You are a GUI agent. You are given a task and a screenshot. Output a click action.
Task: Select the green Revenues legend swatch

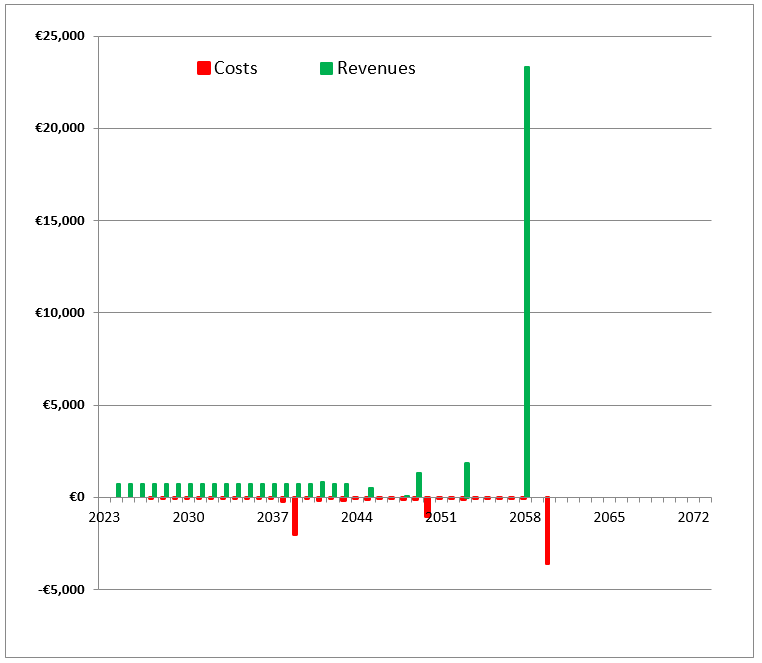click(327, 69)
